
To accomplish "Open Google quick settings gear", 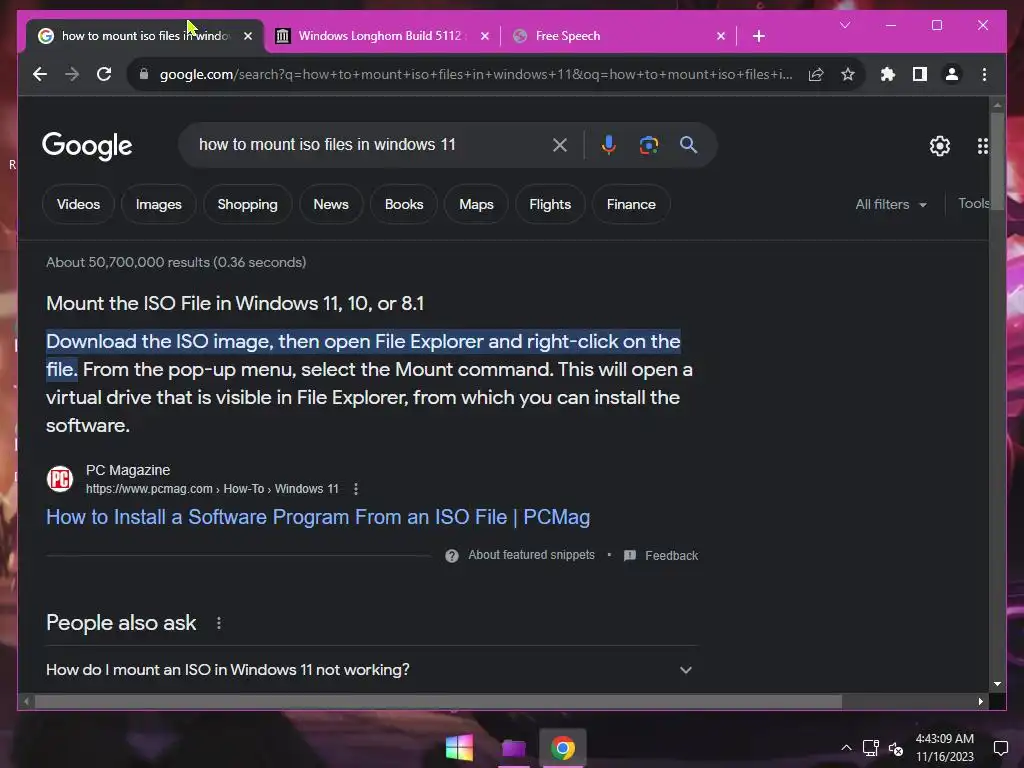I will [x=940, y=146].
